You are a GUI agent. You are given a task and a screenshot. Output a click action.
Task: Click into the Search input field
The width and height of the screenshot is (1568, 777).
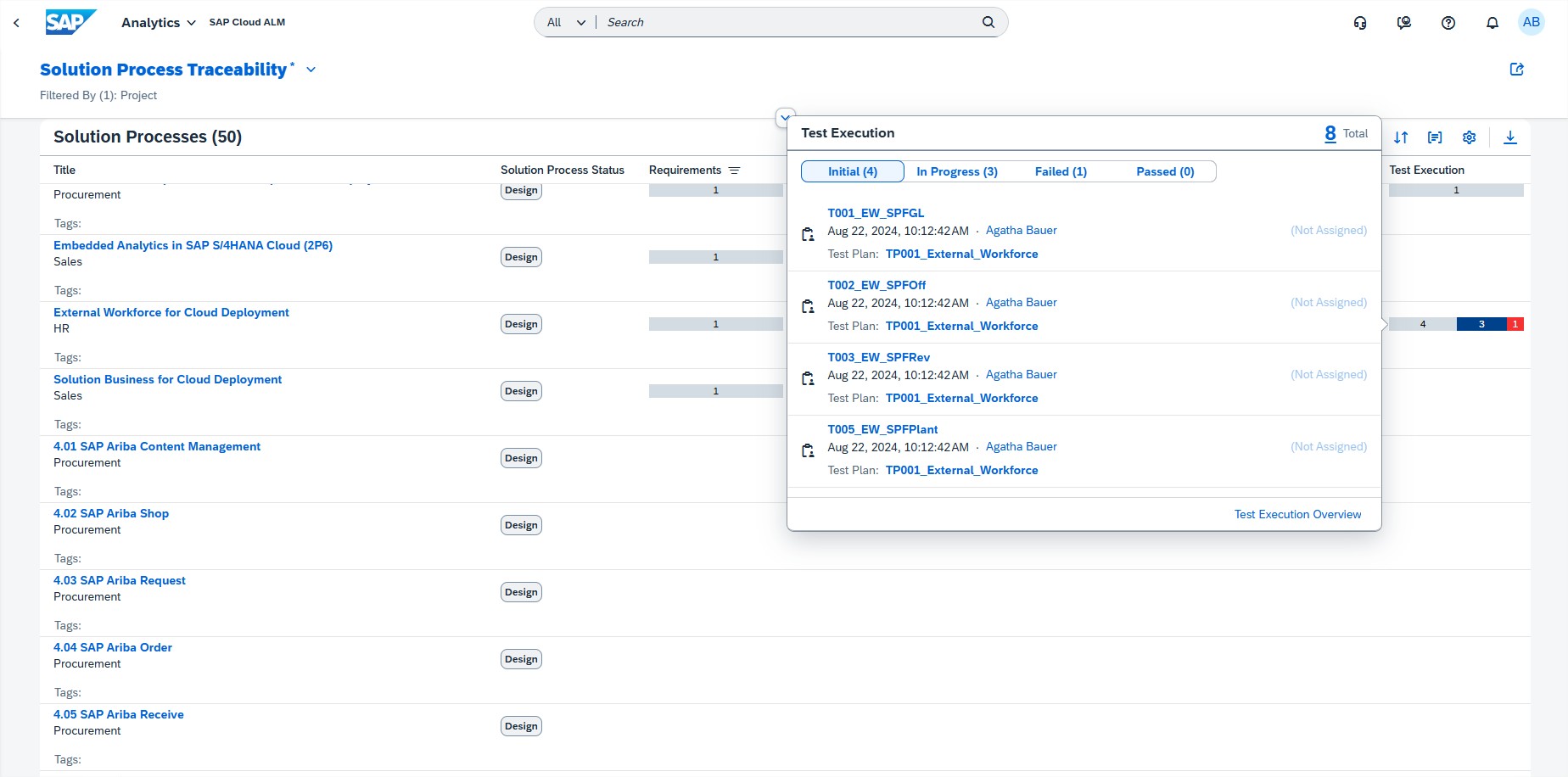coord(789,23)
